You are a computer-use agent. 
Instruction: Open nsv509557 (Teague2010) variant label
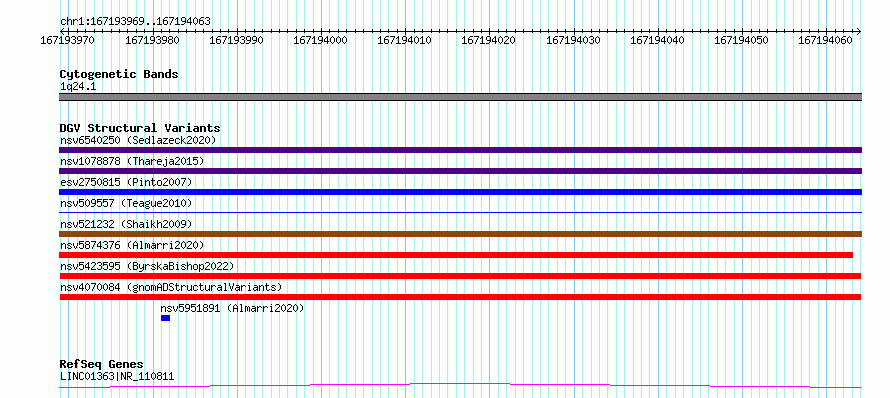[126, 203]
